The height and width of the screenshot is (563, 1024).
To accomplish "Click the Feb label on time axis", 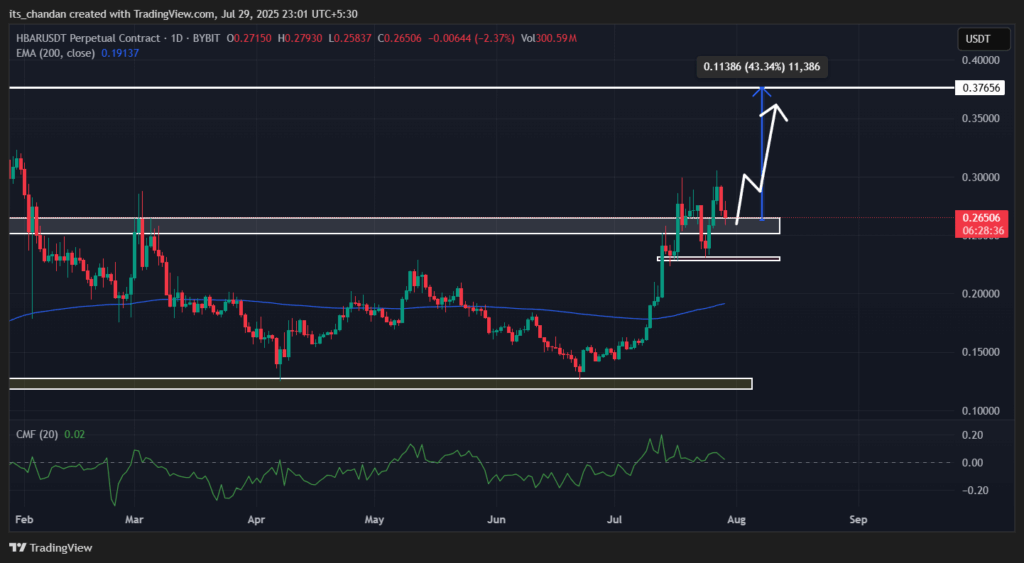I will pos(24,520).
